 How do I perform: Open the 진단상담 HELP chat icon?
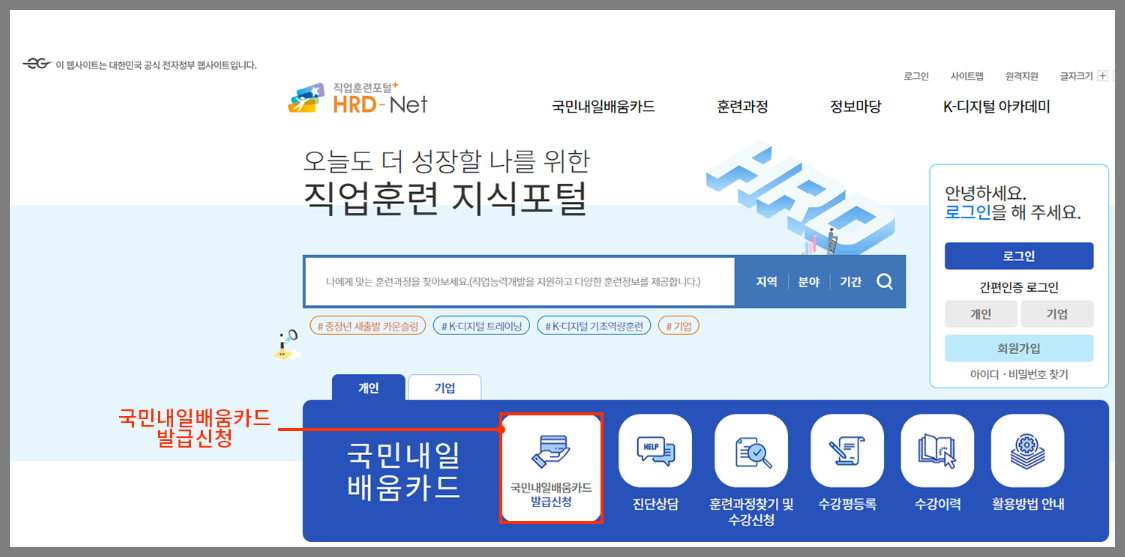click(655, 451)
